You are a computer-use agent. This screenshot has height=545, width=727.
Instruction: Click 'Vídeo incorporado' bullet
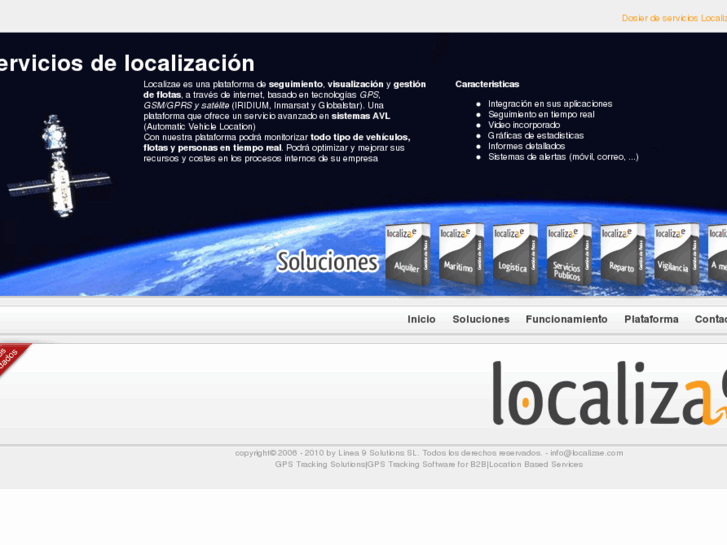coord(524,125)
